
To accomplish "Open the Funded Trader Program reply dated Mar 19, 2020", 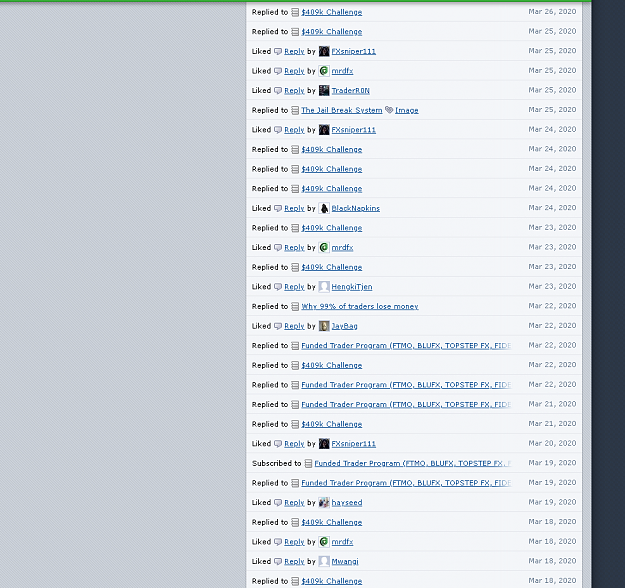I will pos(406,483).
